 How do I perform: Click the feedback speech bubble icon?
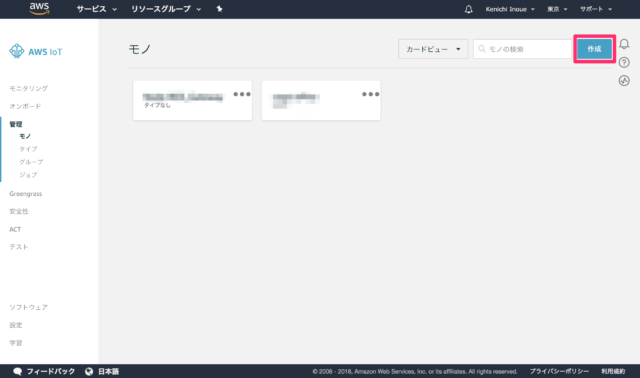click(x=18, y=371)
